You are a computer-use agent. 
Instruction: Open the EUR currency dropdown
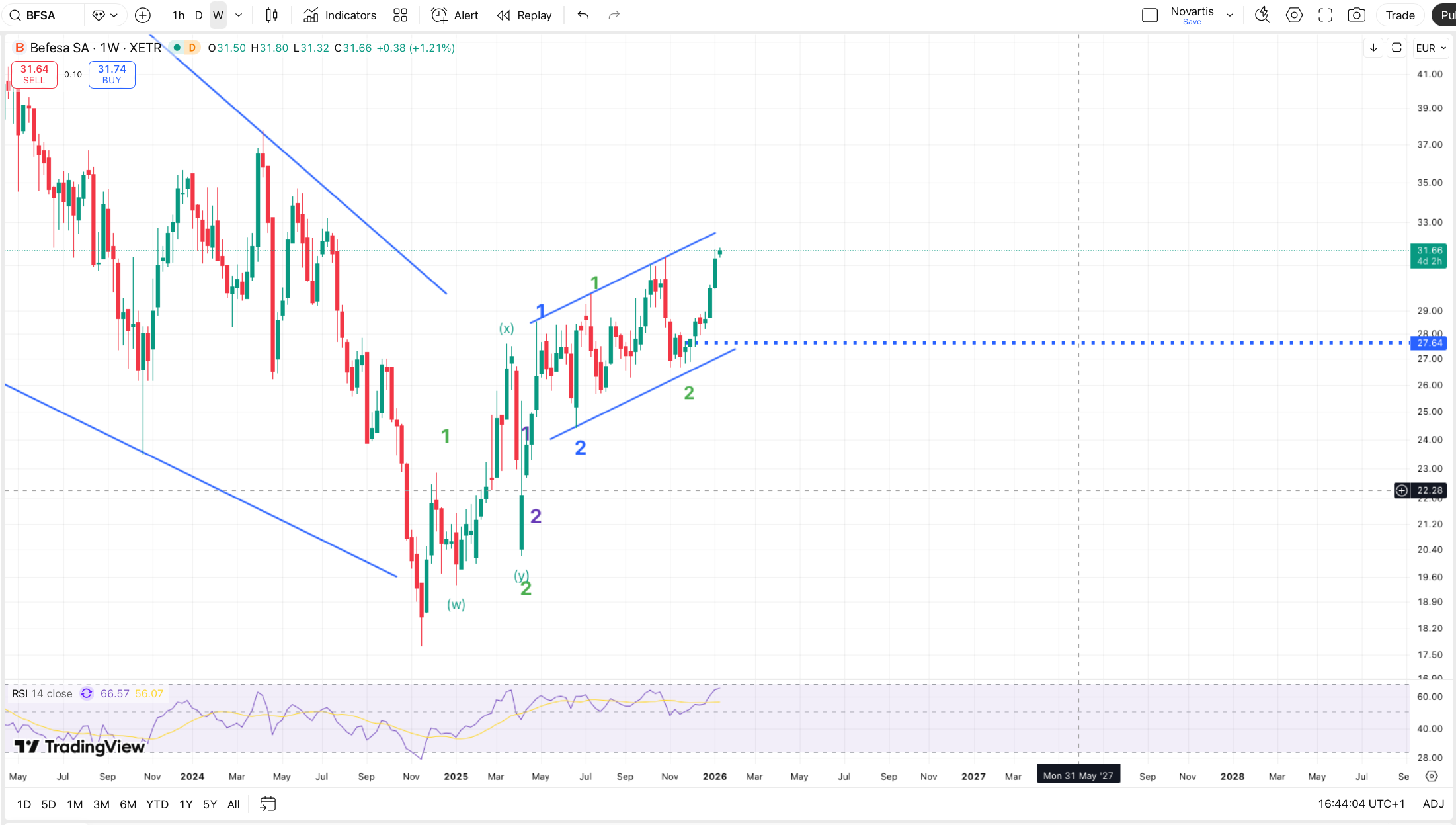pyautogui.click(x=1431, y=48)
